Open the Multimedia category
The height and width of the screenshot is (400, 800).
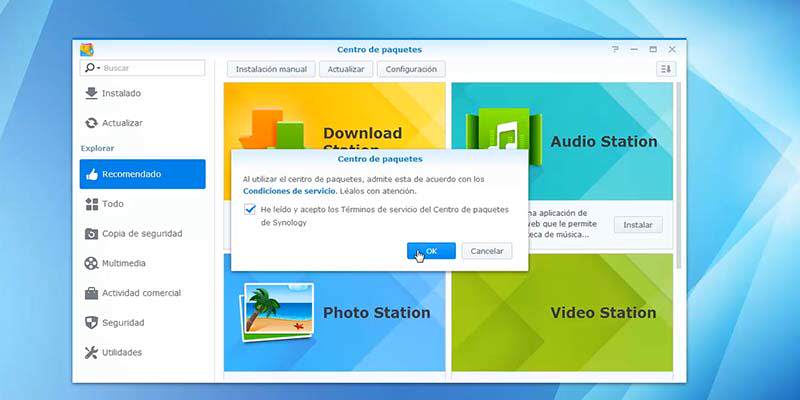pyautogui.click(x=142, y=263)
